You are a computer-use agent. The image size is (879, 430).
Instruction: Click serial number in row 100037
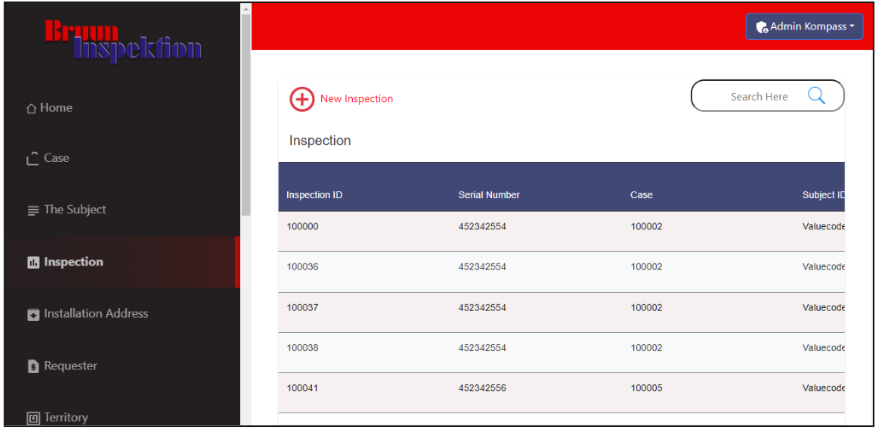coord(482,308)
